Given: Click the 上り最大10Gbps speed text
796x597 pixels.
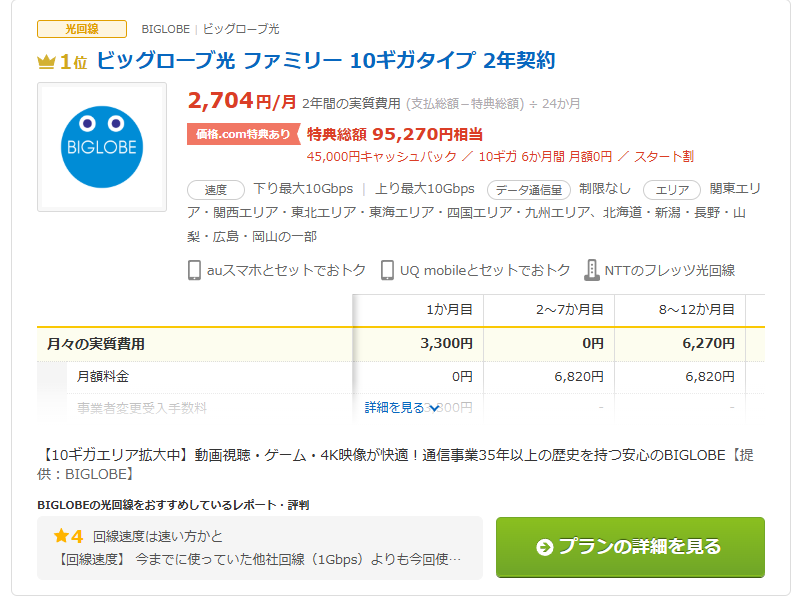Looking at the screenshot, I should pyautogui.click(x=424, y=189).
